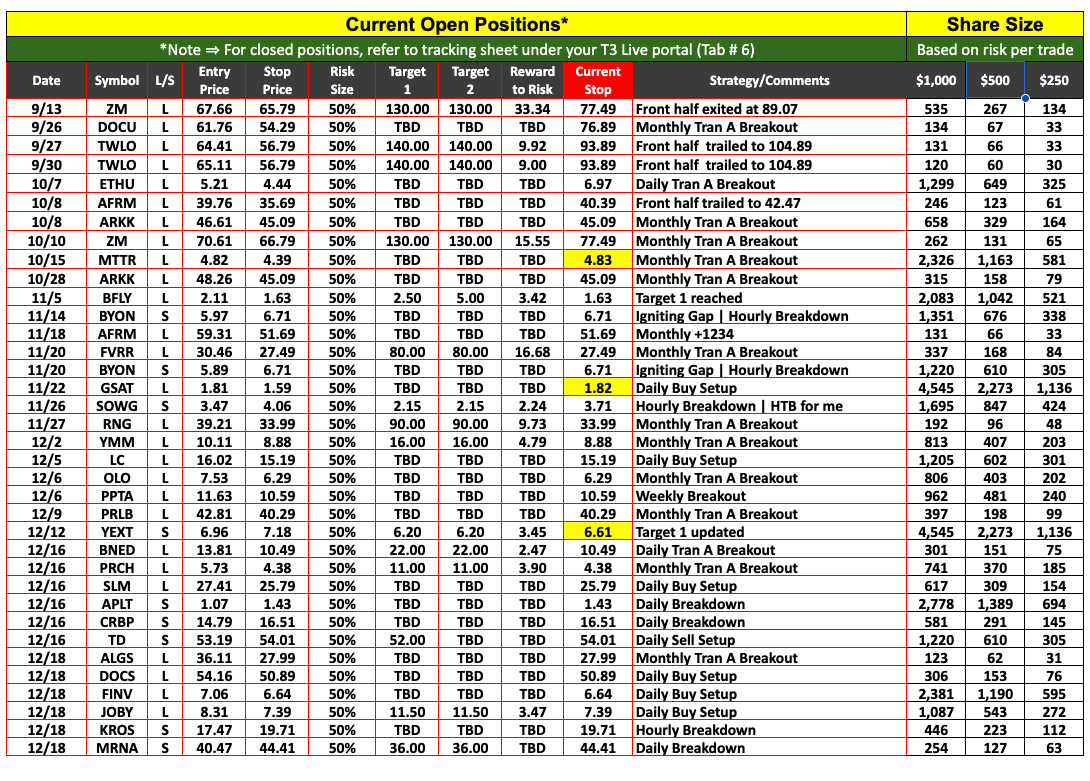Click the green closed positions note row
Screen dimensions: 1090x781
click(x=455, y=50)
